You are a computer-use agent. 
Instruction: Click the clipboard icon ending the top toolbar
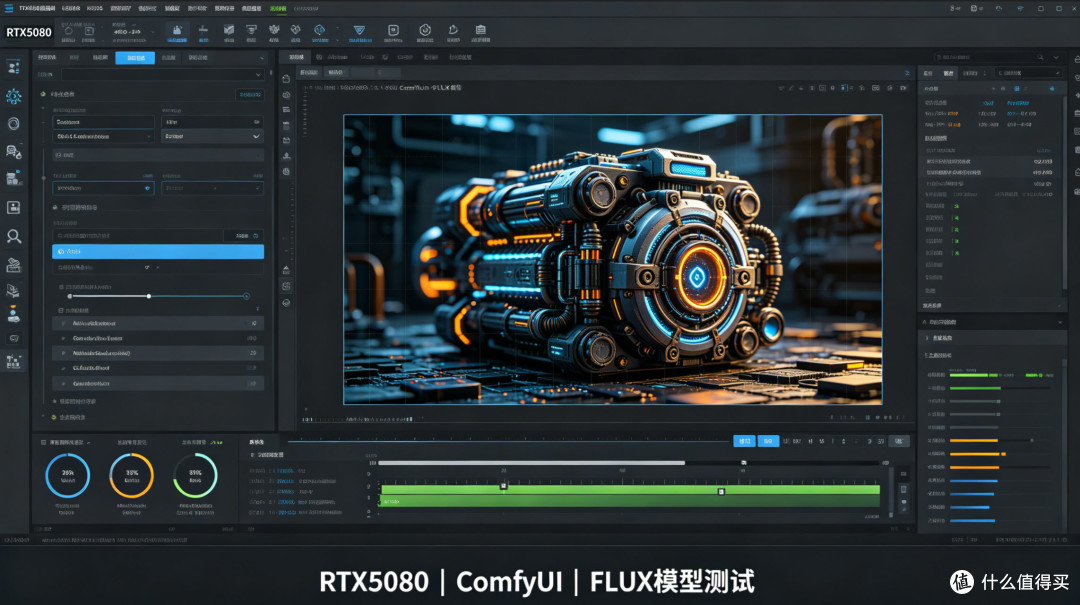pos(481,30)
